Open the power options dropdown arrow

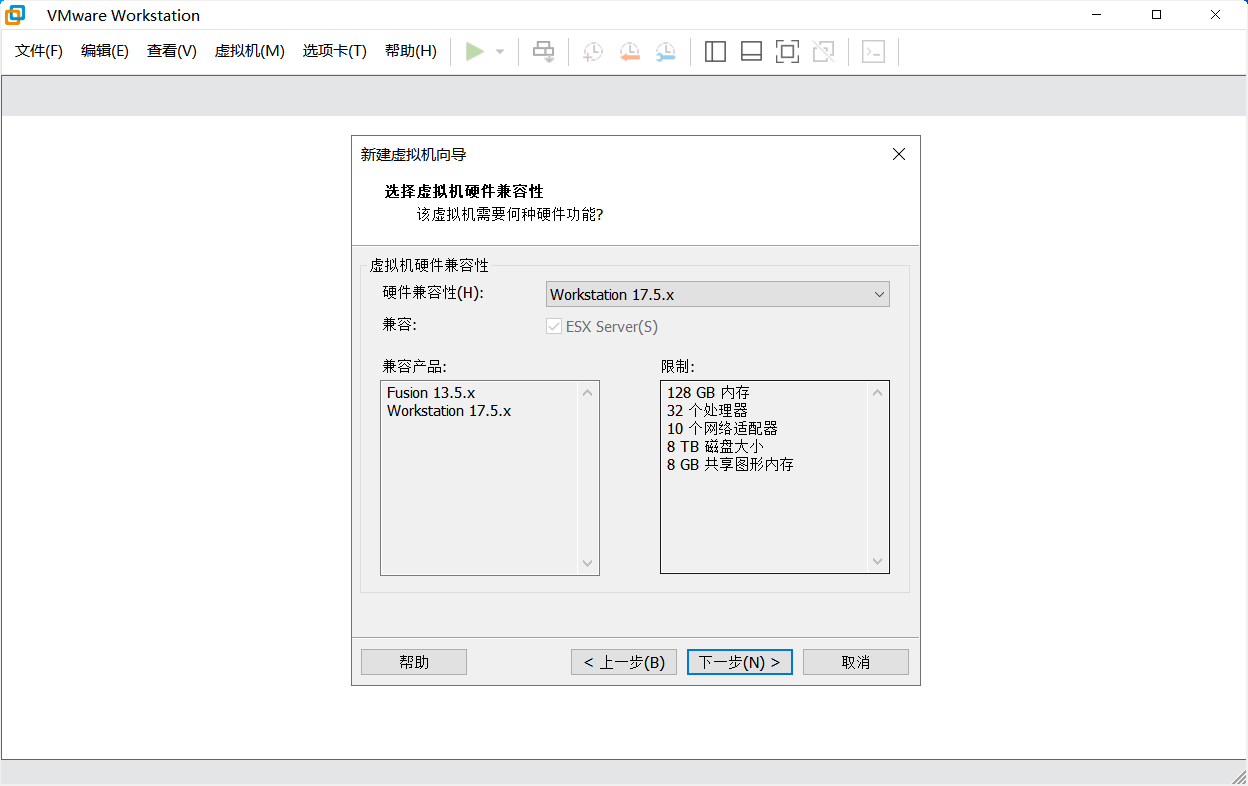[500, 52]
